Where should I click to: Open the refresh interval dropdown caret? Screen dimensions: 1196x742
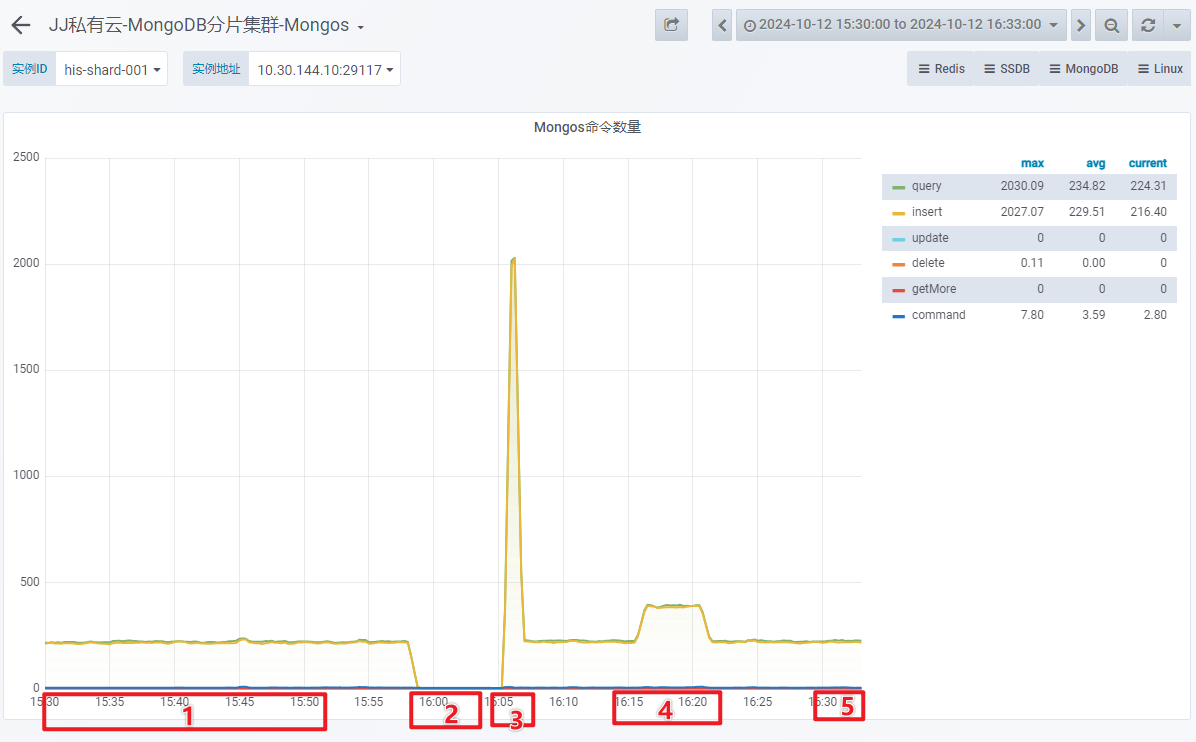1175,25
